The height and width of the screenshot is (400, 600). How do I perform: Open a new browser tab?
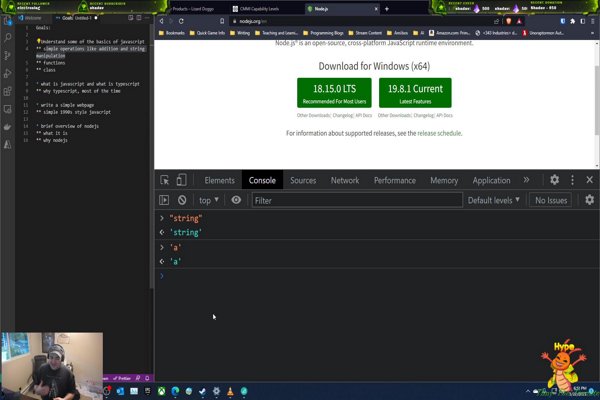click(387, 8)
